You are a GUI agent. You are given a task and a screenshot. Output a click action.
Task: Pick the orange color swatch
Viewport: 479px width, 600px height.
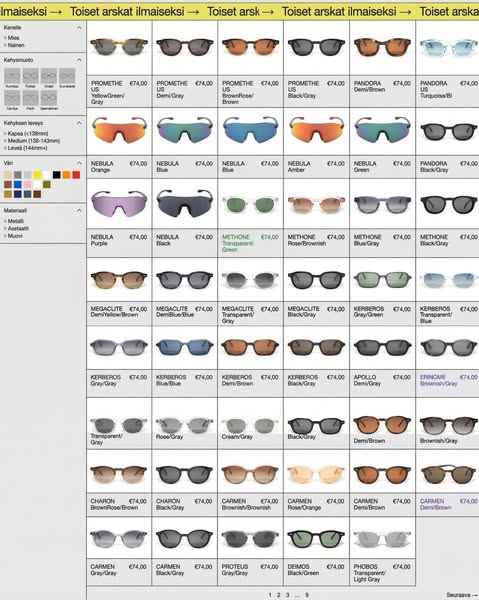click(67, 175)
